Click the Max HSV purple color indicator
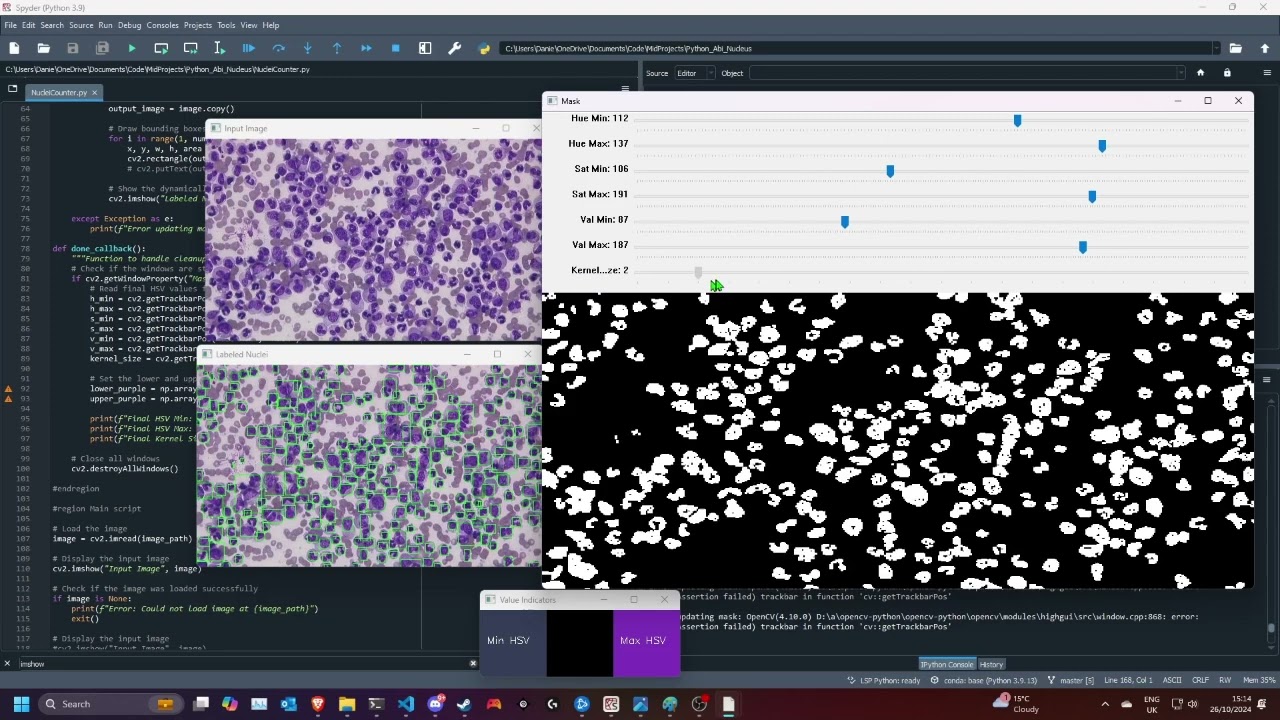Viewport: 1280px width, 720px height. coord(646,641)
